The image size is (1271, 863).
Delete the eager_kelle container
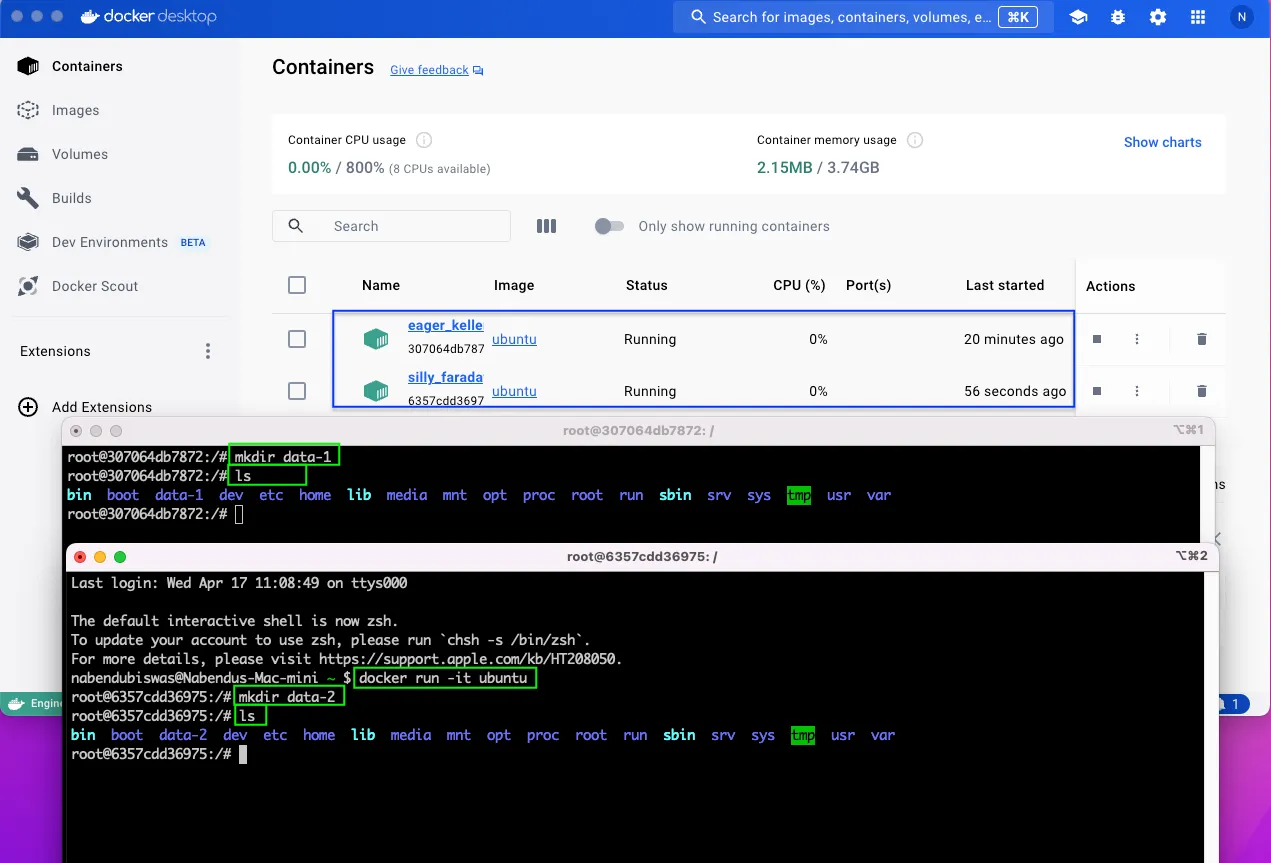1202,339
